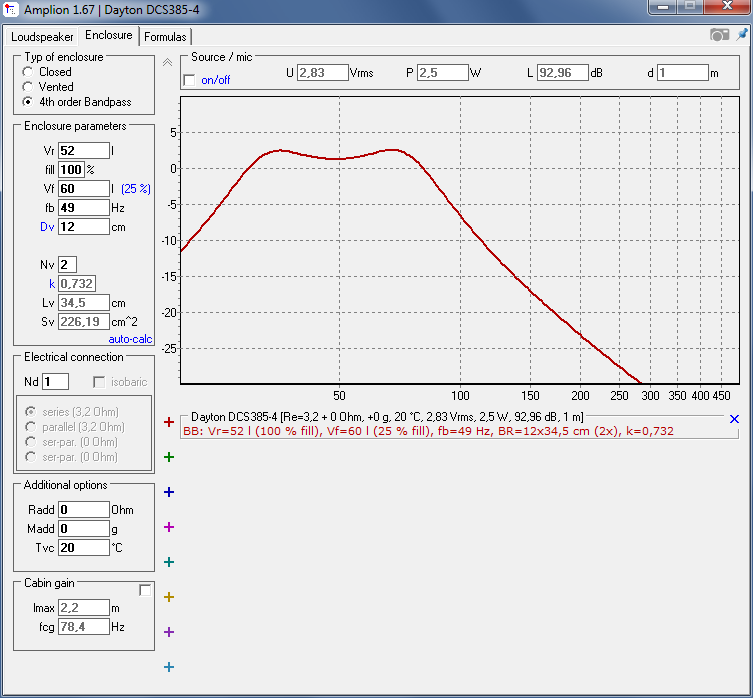Image resolution: width=753 pixels, height=698 pixels.
Task: Click the k field showing 0,732
Action: [77, 283]
